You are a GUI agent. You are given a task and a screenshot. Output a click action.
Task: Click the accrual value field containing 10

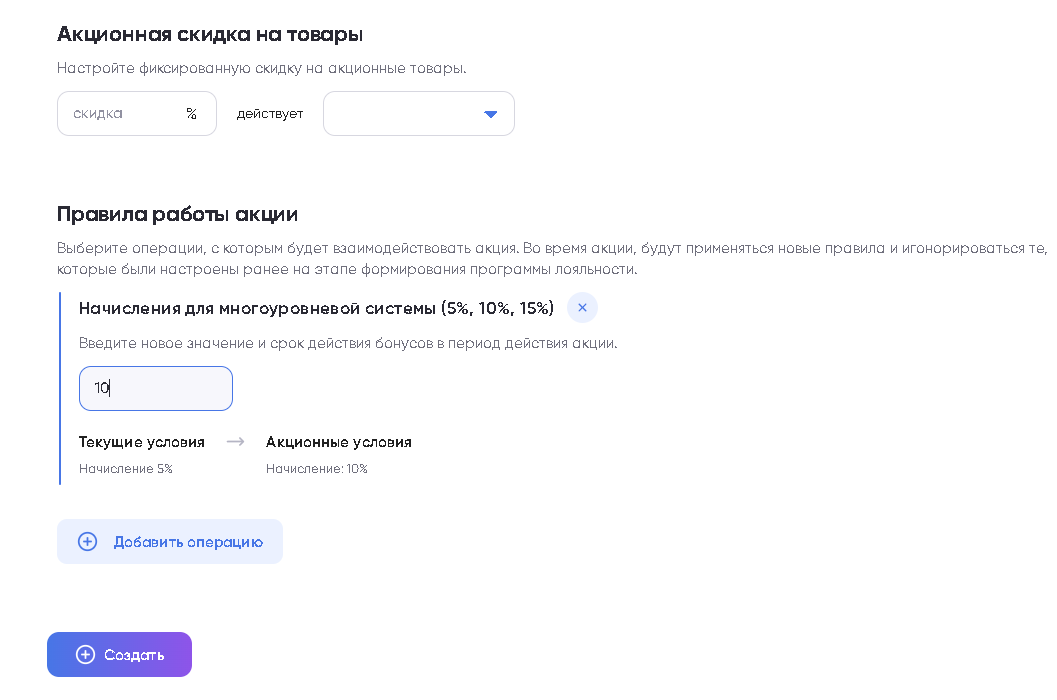[156, 388]
